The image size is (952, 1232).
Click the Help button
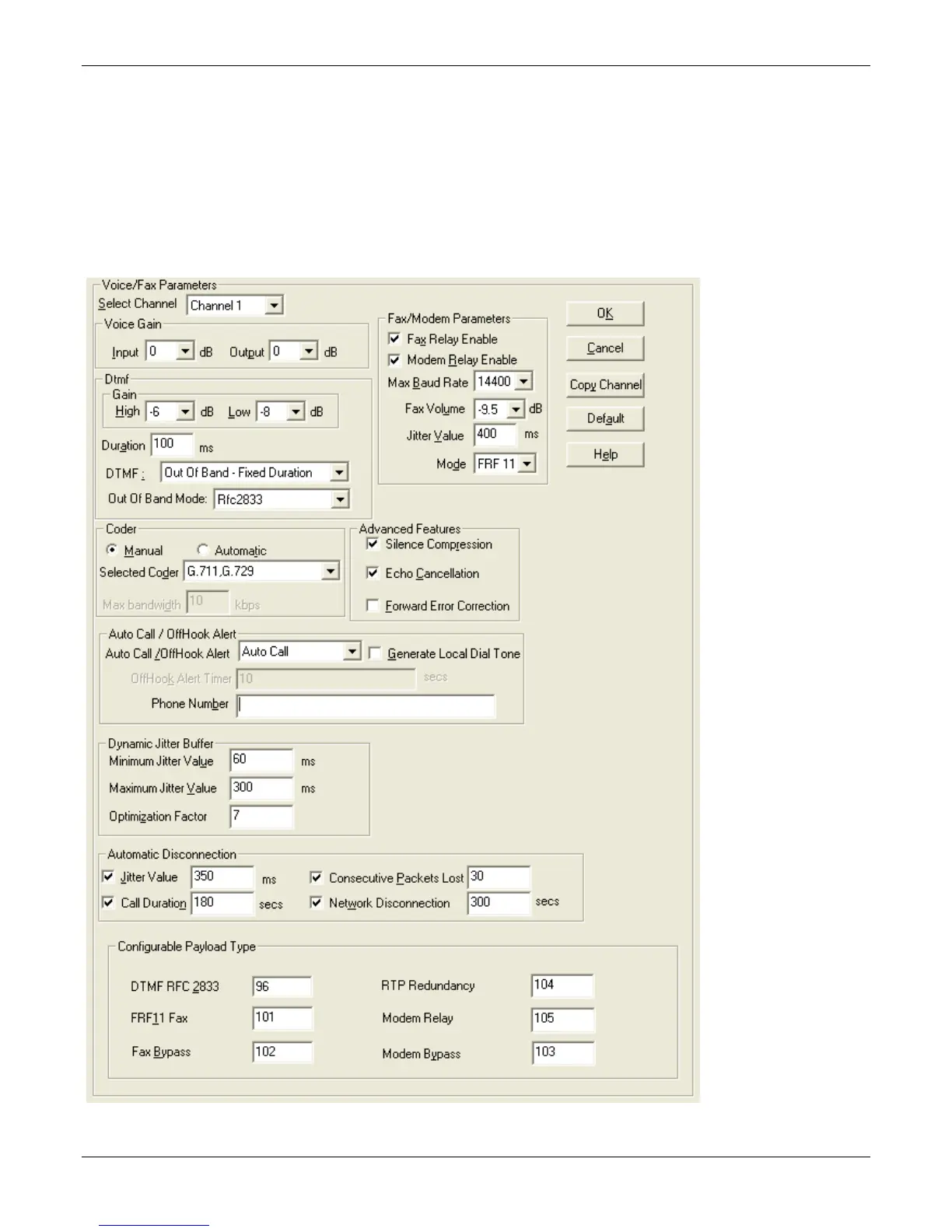tap(605, 454)
